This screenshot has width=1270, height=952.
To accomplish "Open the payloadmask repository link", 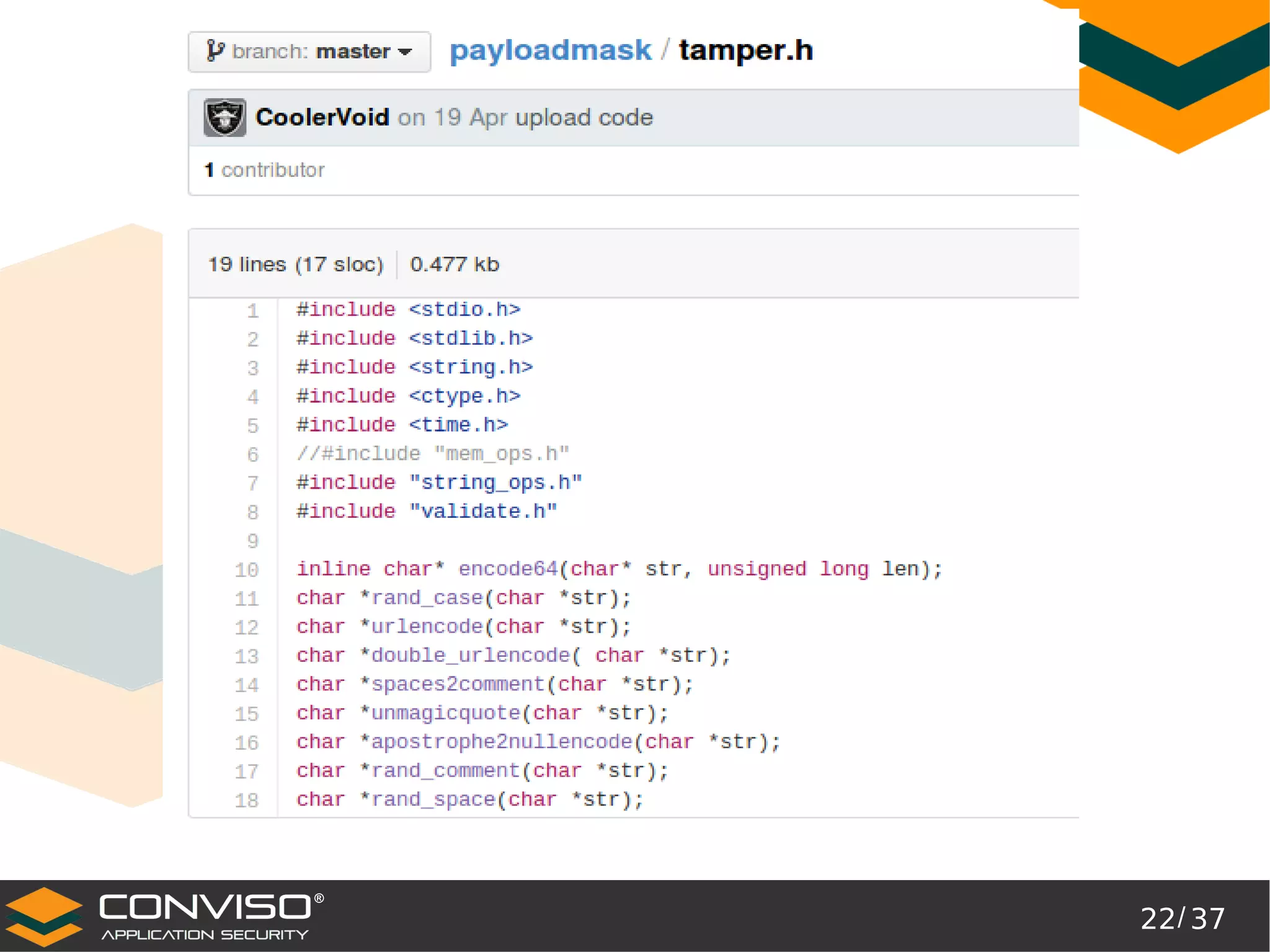I will [550, 50].
